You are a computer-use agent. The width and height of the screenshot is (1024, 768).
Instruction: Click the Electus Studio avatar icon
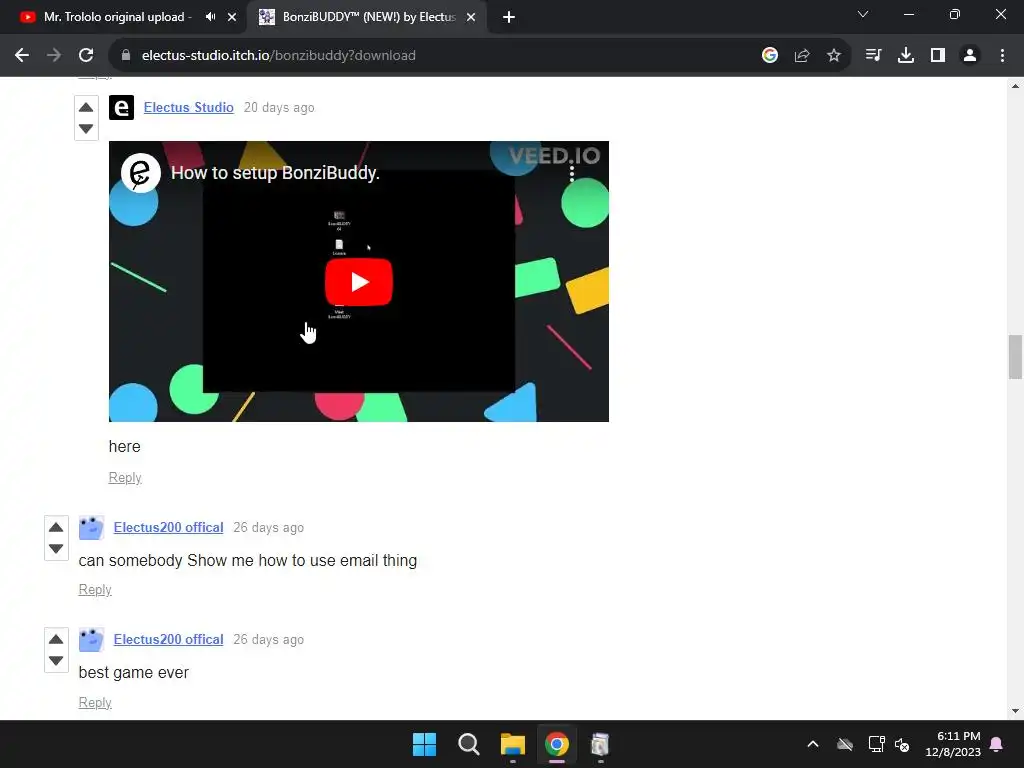pos(121,108)
